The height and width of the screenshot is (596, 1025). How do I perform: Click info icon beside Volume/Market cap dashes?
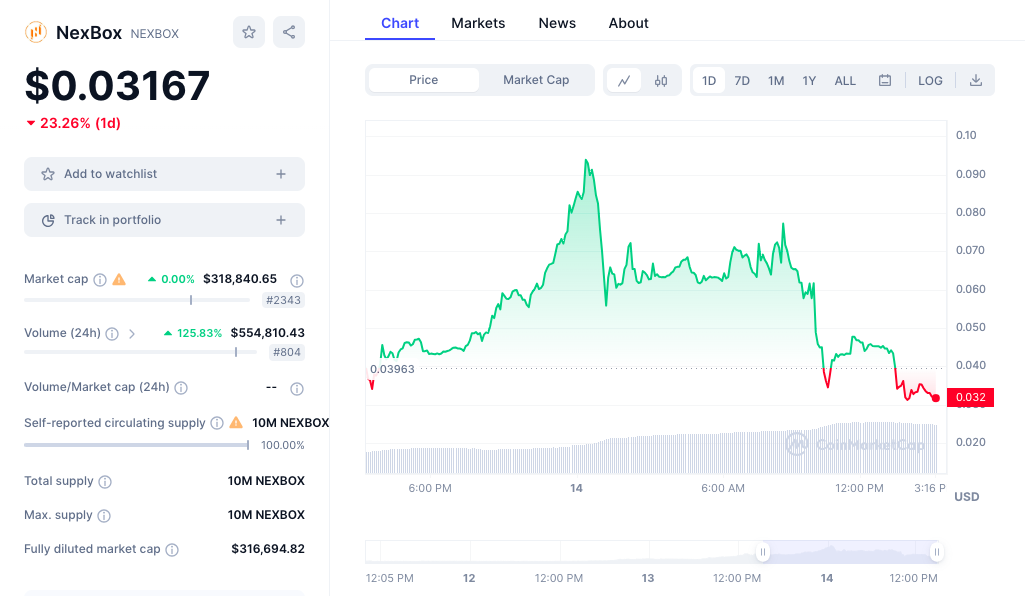297,389
